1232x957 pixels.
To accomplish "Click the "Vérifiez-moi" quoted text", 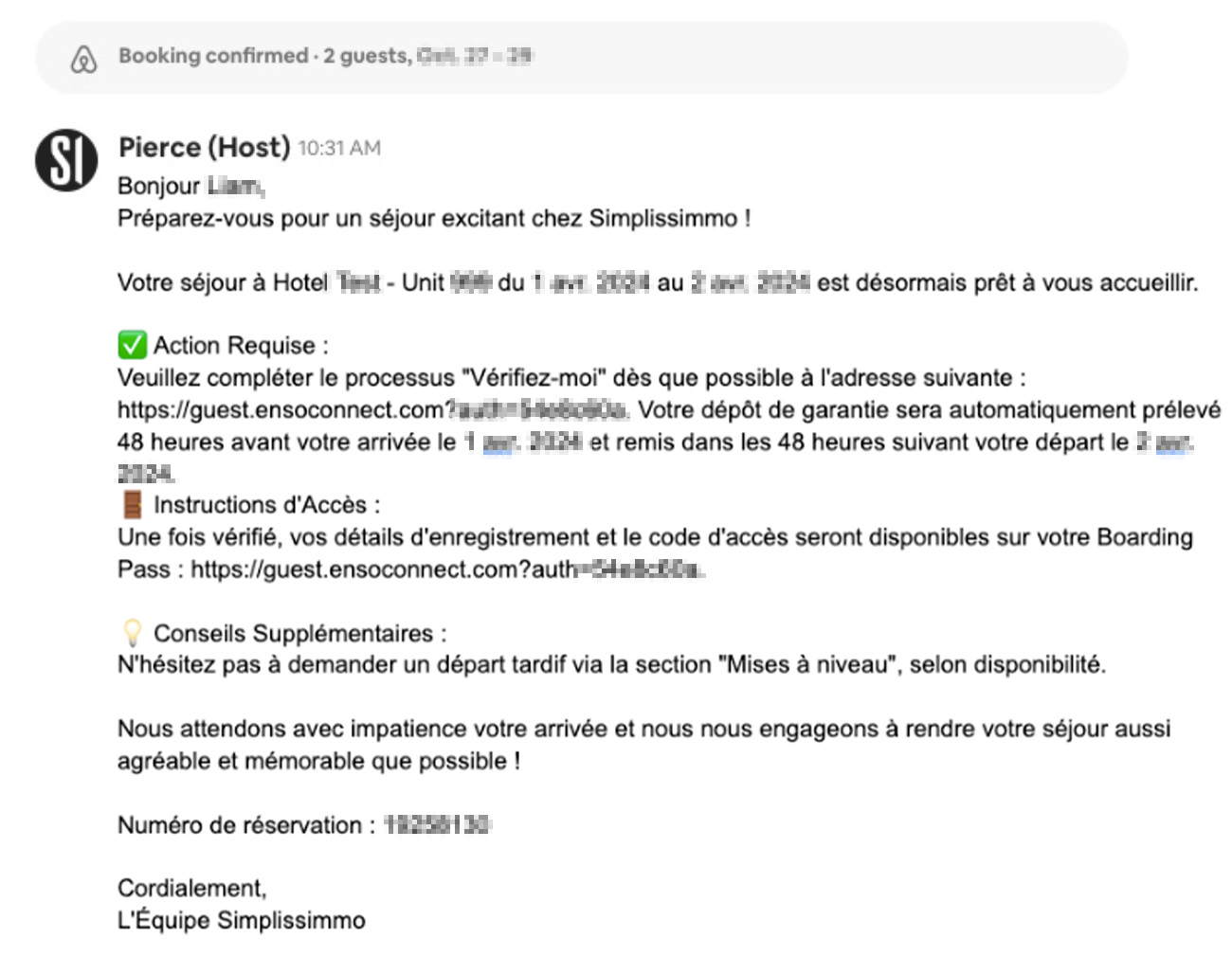I will coord(534,378).
